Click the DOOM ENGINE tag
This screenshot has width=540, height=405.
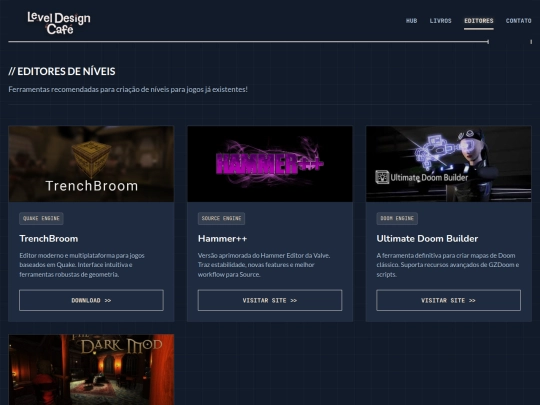pos(397,218)
